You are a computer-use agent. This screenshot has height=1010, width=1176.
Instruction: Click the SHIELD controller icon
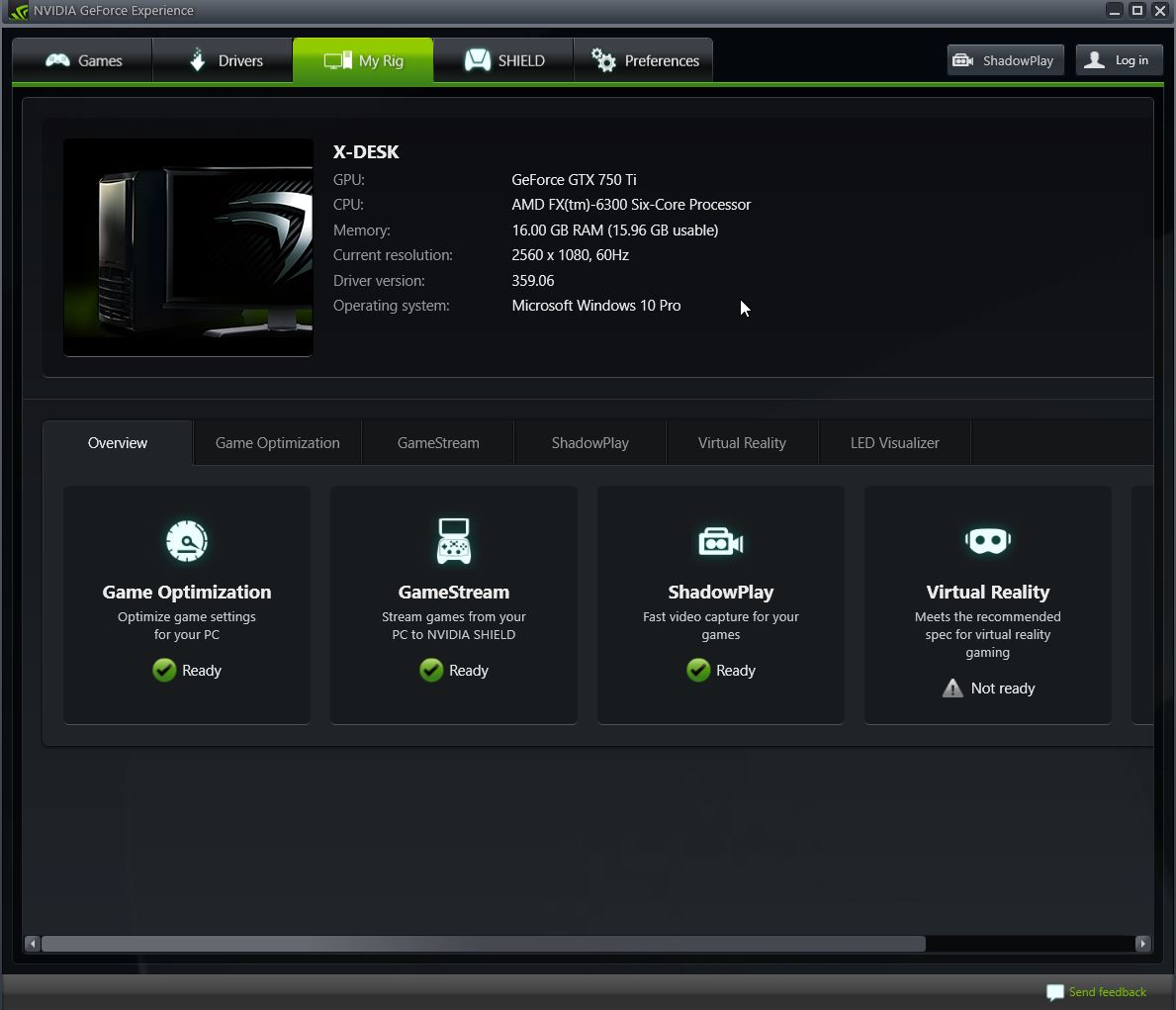point(478,60)
